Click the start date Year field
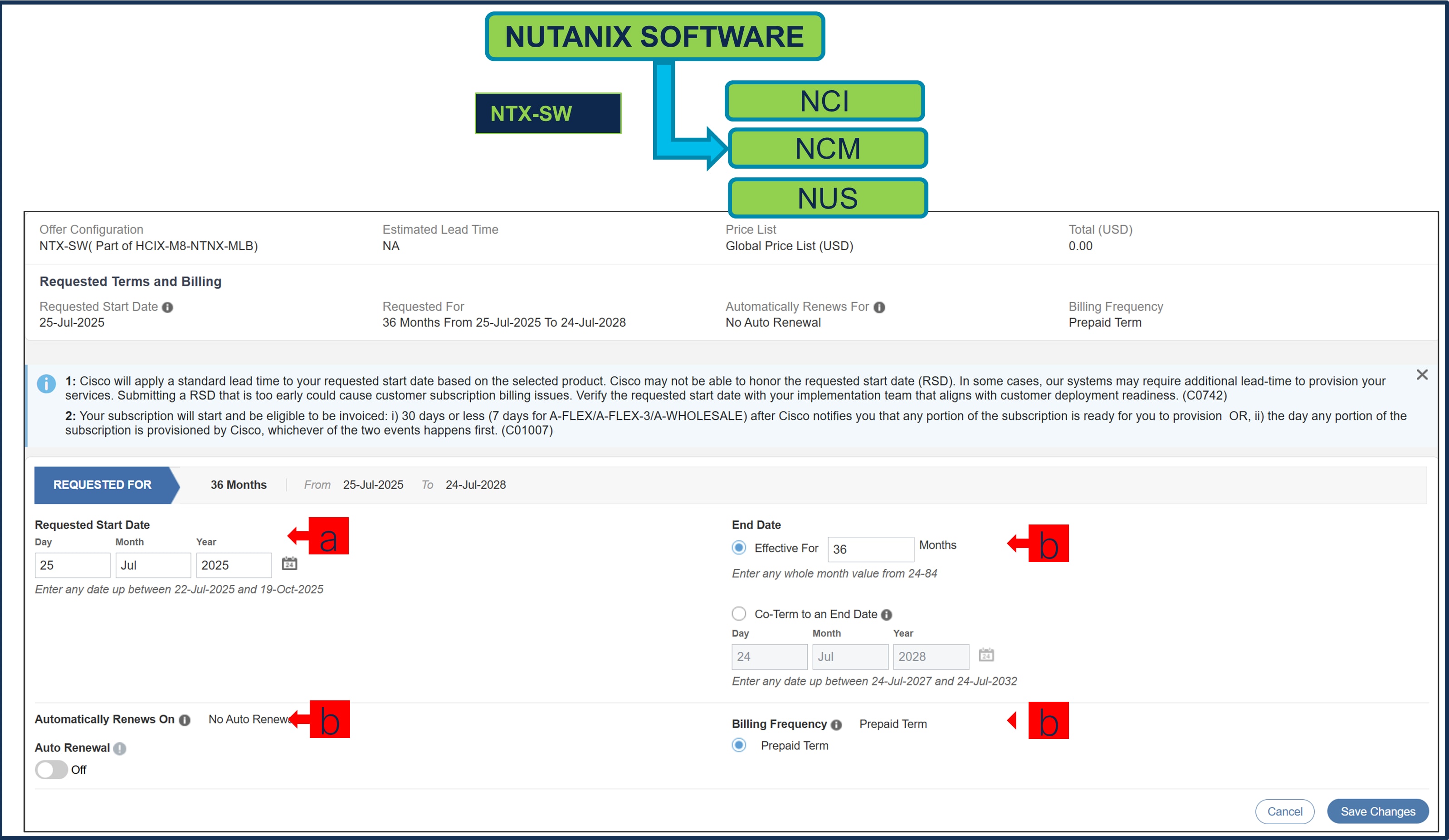Image resolution: width=1449 pixels, height=840 pixels. coord(234,565)
